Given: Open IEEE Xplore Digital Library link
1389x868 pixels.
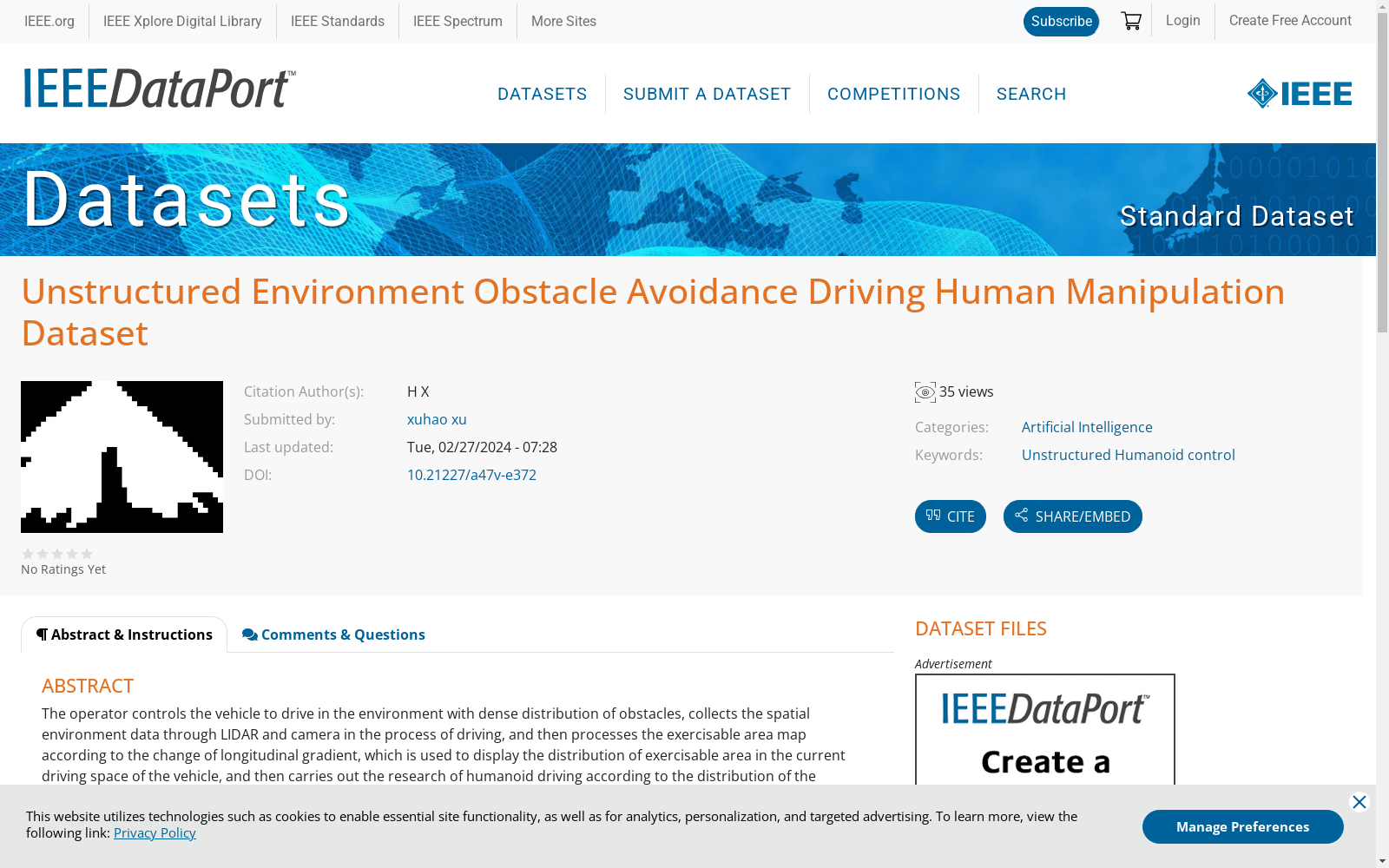Looking at the screenshot, I should point(182,21).
